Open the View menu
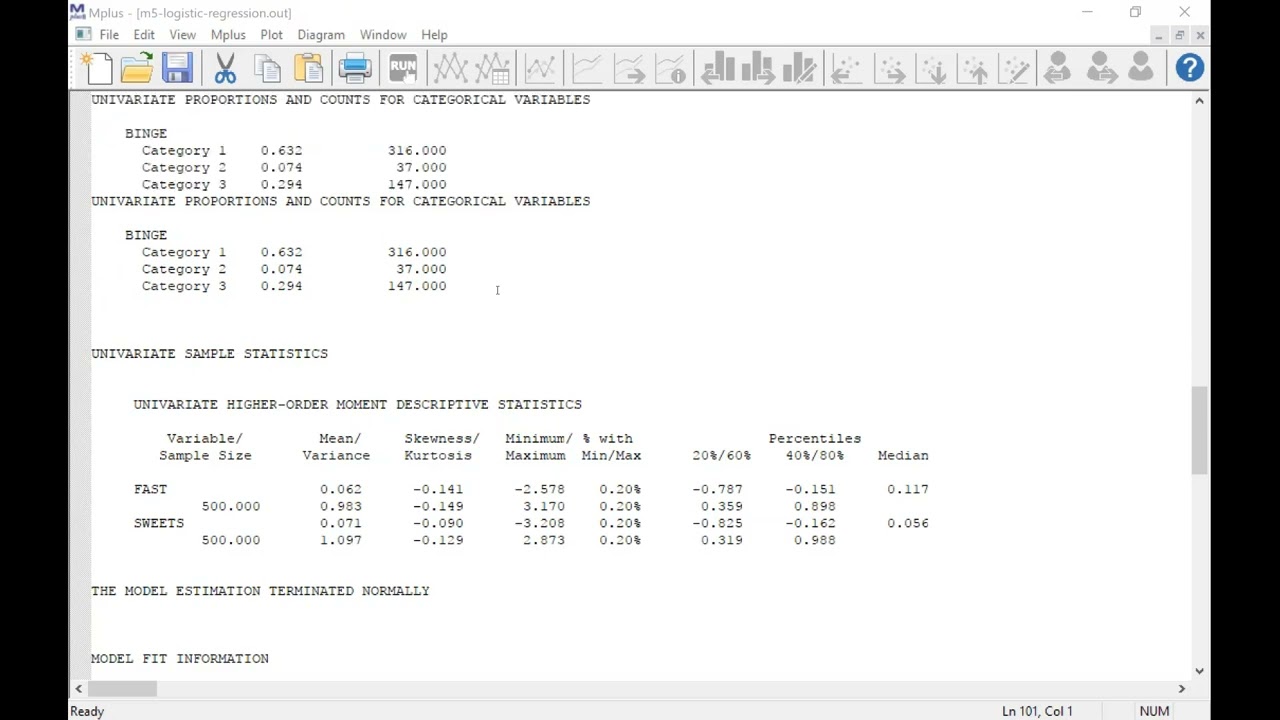The width and height of the screenshot is (1280, 720). (x=182, y=34)
